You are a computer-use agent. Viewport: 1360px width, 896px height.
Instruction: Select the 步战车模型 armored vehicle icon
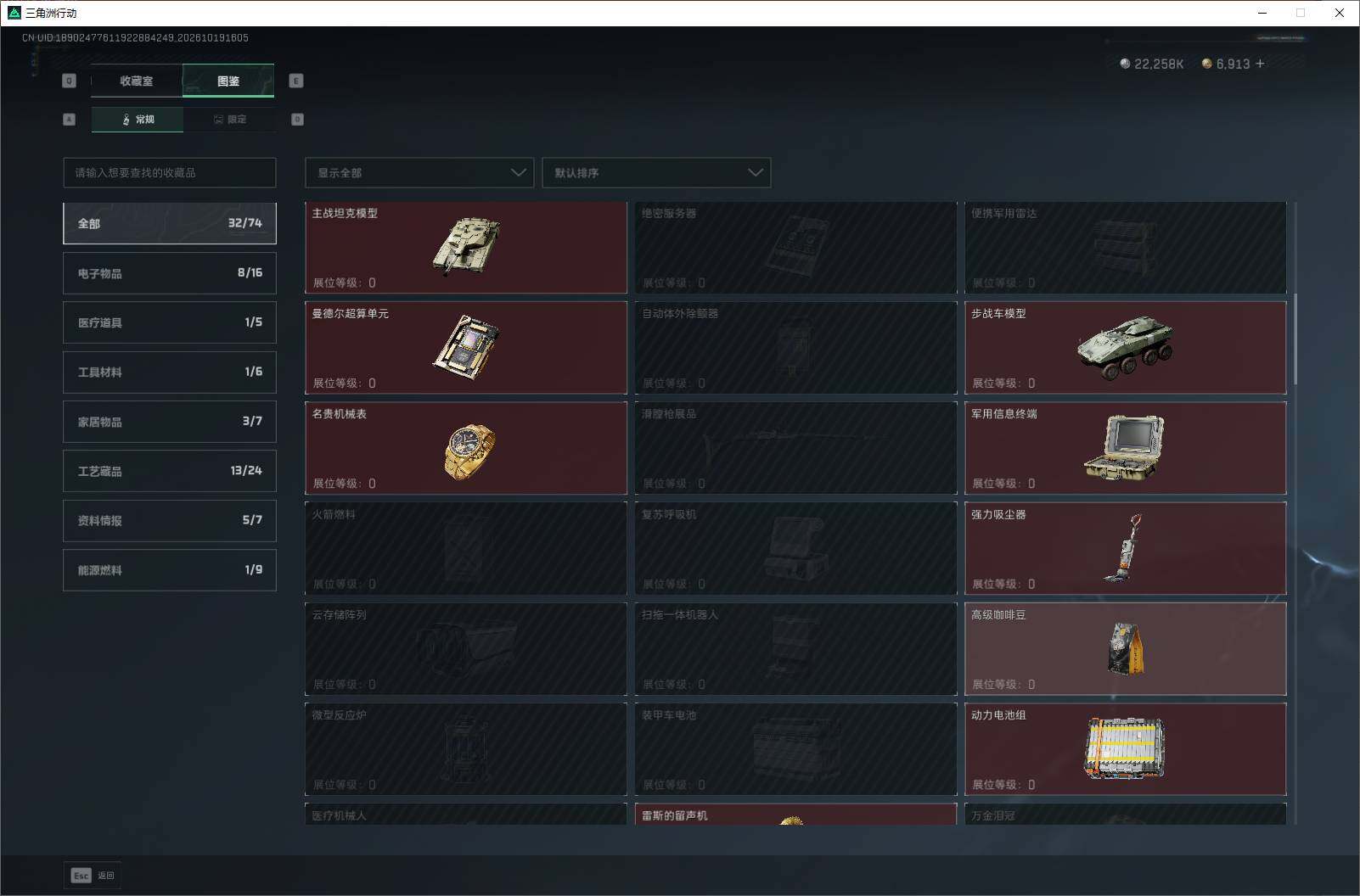click(x=1125, y=348)
